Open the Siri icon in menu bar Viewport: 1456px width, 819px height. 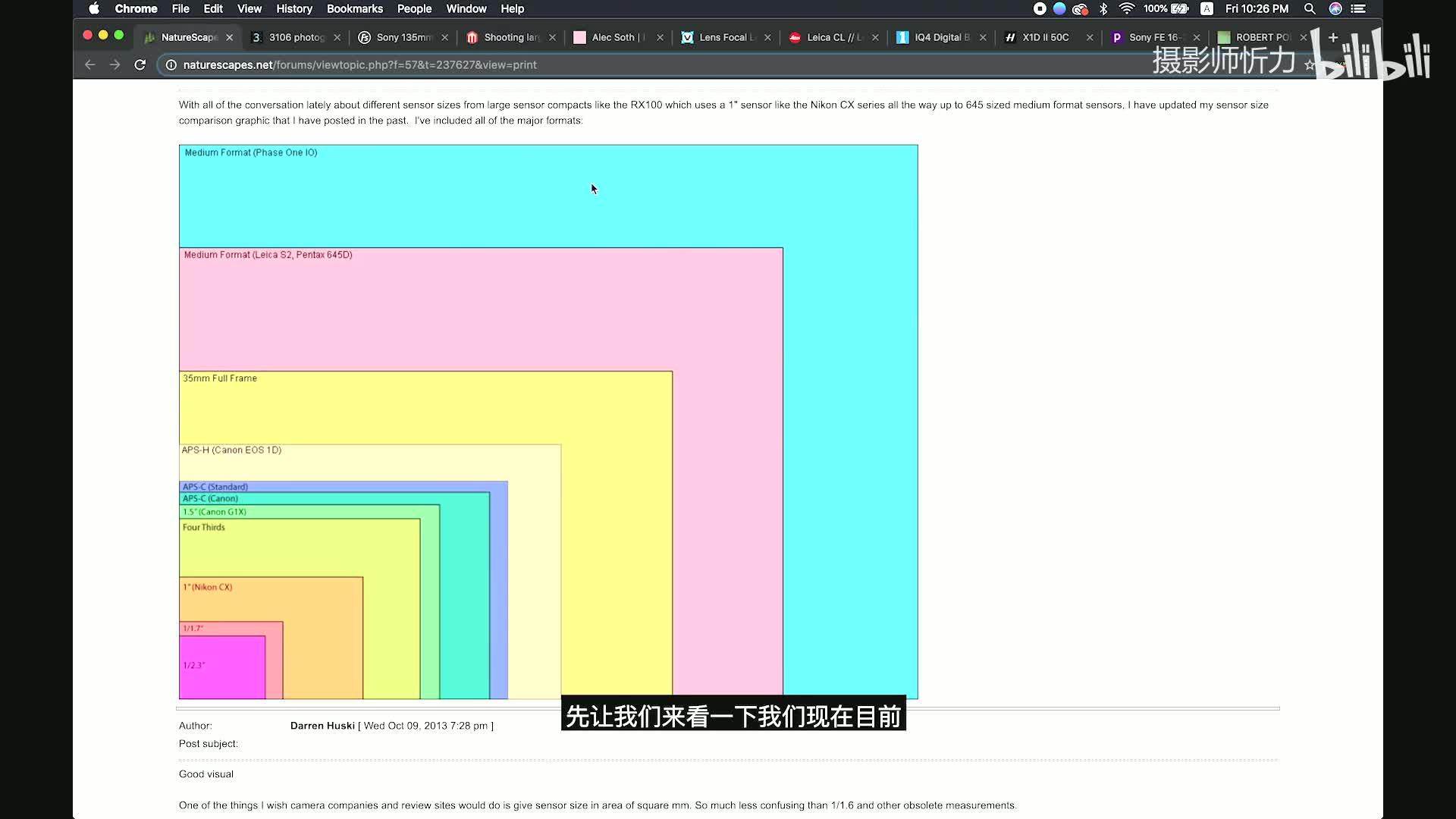click(1335, 9)
